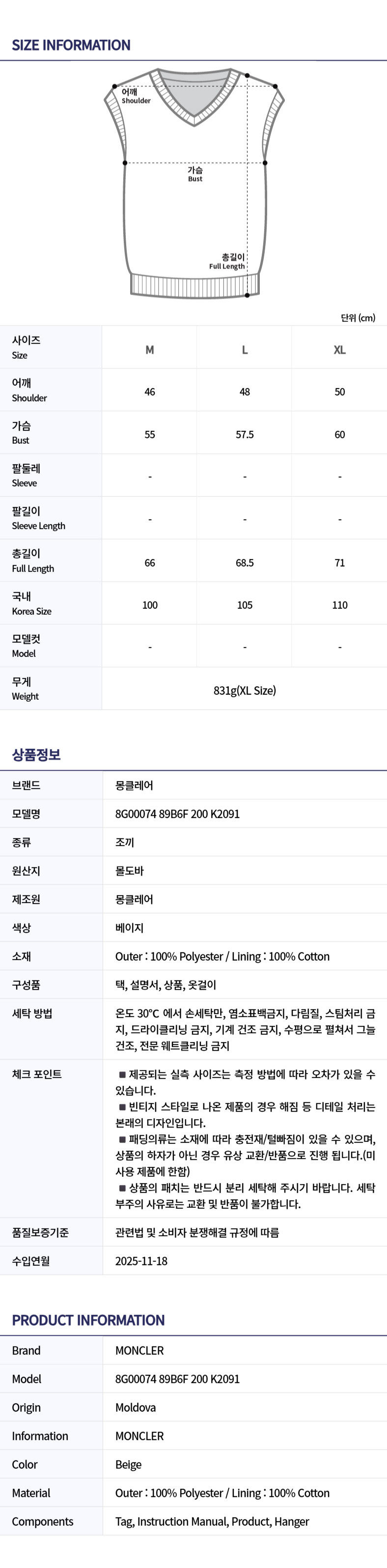Screen dimensions: 387x1568
Task: Click the M size column header
Action: (150, 350)
